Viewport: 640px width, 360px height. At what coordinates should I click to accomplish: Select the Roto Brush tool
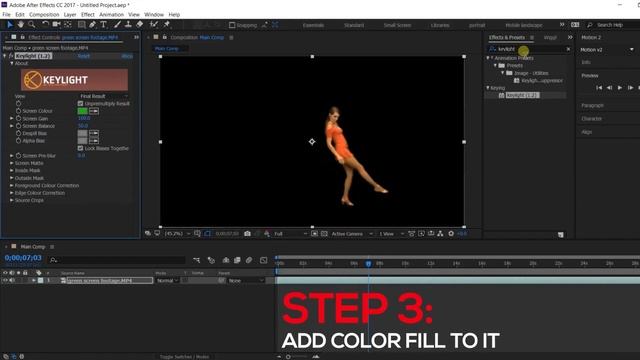click(x=153, y=25)
